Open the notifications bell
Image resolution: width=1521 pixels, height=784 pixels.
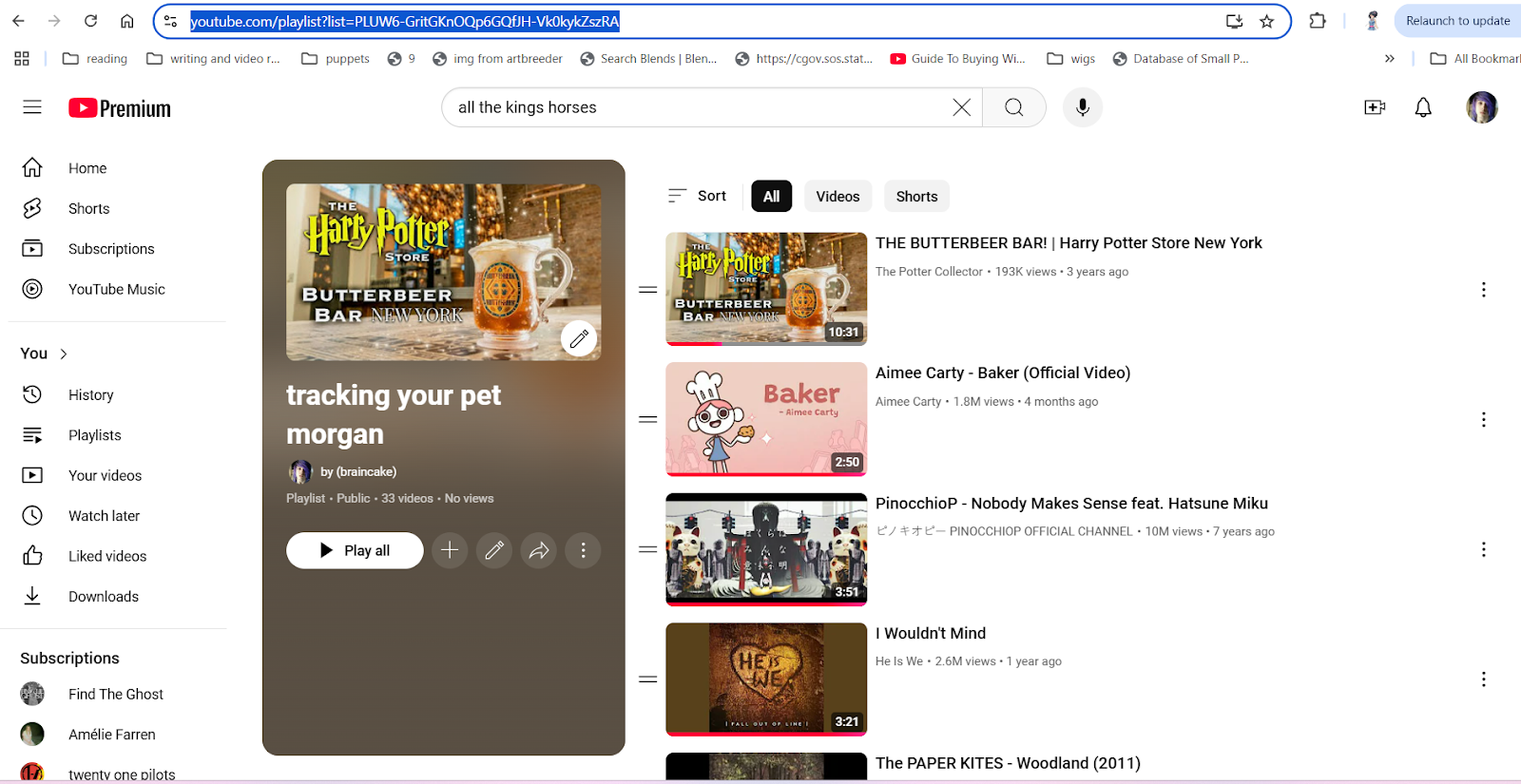coord(1423,107)
